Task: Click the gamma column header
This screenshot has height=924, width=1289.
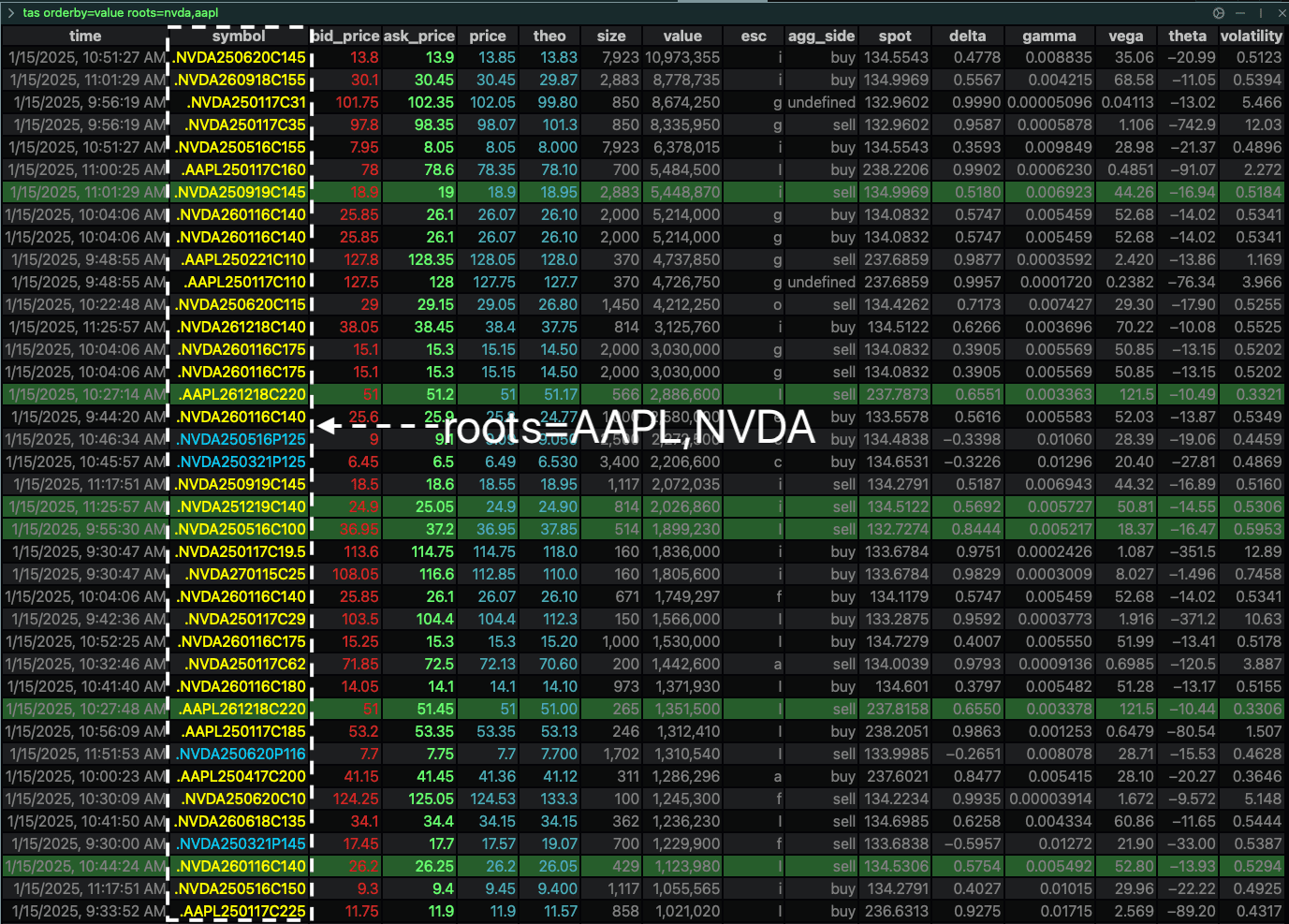Action: 1048,36
